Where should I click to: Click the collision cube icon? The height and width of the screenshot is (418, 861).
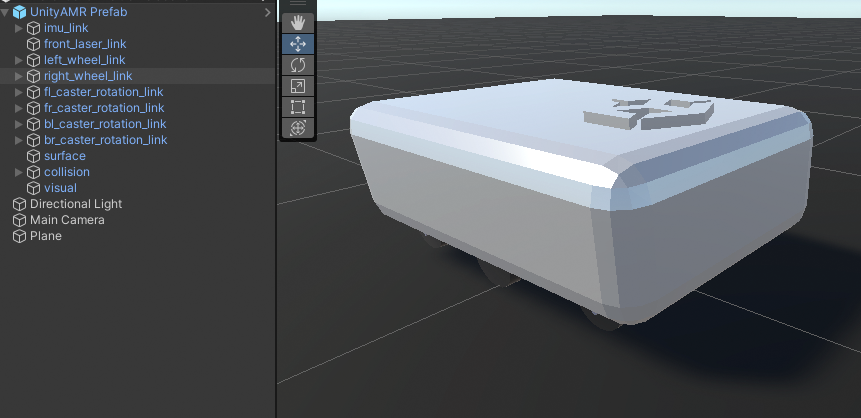pyautogui.click(x=33, y=172)
